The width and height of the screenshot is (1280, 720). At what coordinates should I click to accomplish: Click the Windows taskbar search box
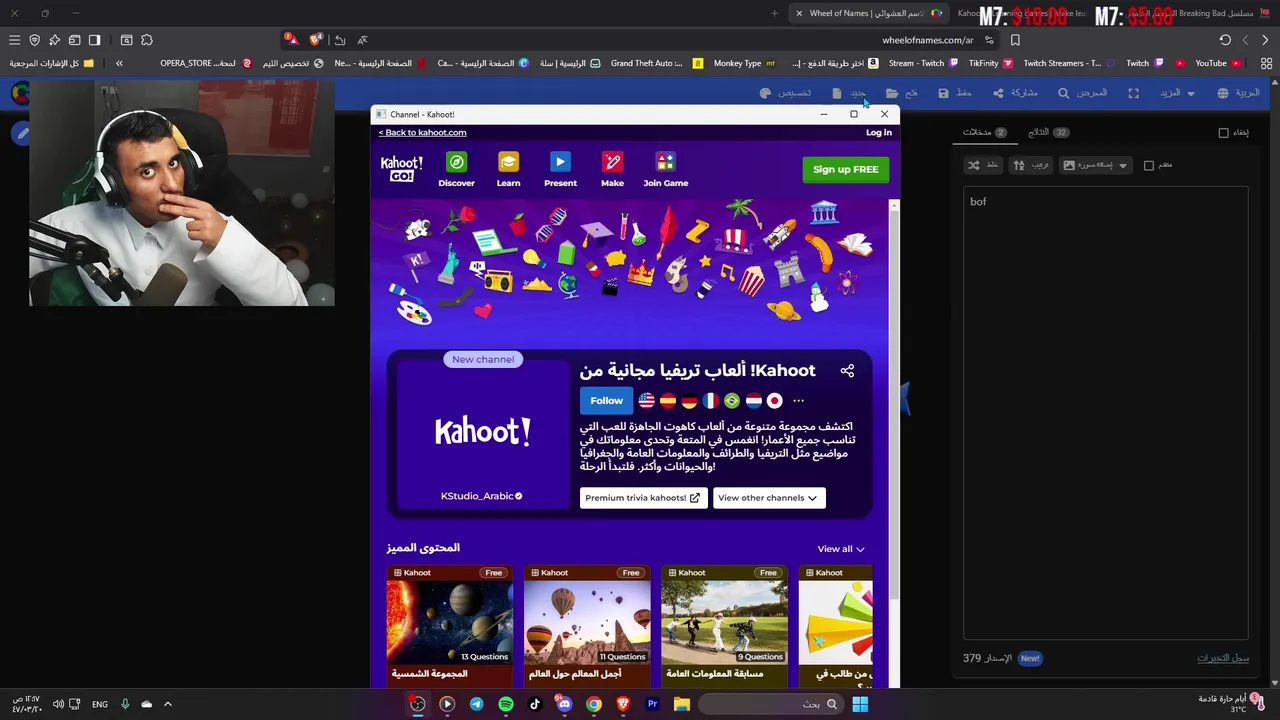[x=770, y=704]
